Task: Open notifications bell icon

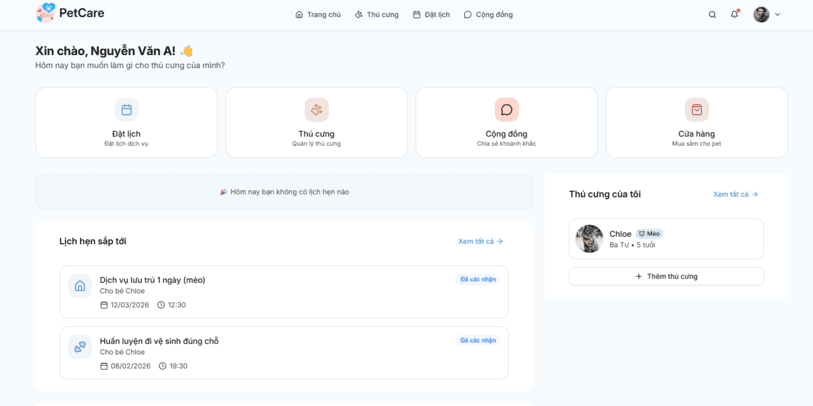Action: click(735, 15)
